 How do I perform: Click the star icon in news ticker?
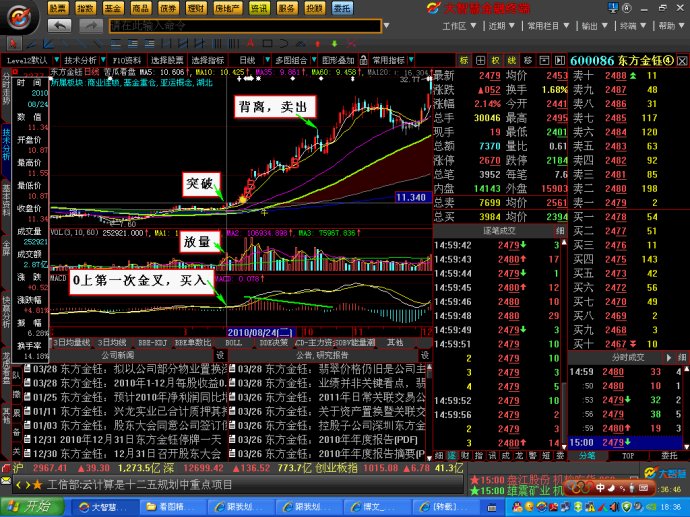pyautogui.click(x=37, y=485)
